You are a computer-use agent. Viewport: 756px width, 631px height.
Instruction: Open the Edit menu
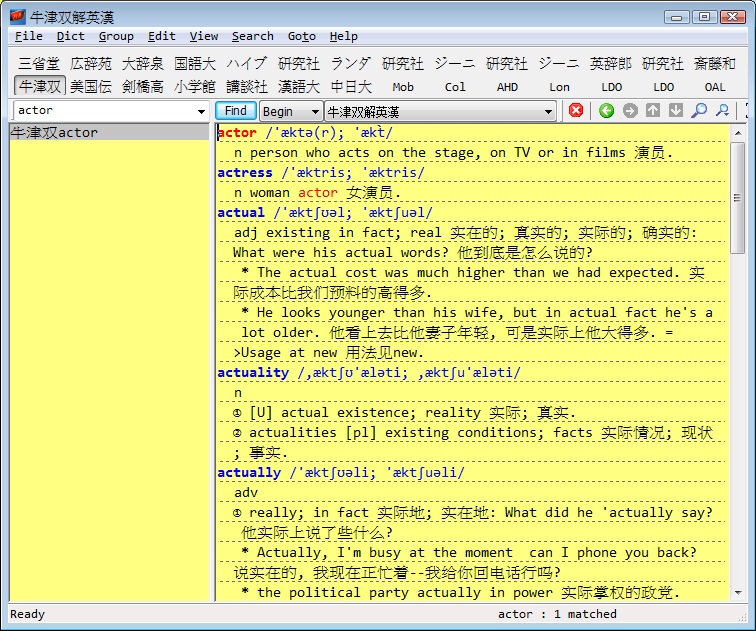pos(162,36)
